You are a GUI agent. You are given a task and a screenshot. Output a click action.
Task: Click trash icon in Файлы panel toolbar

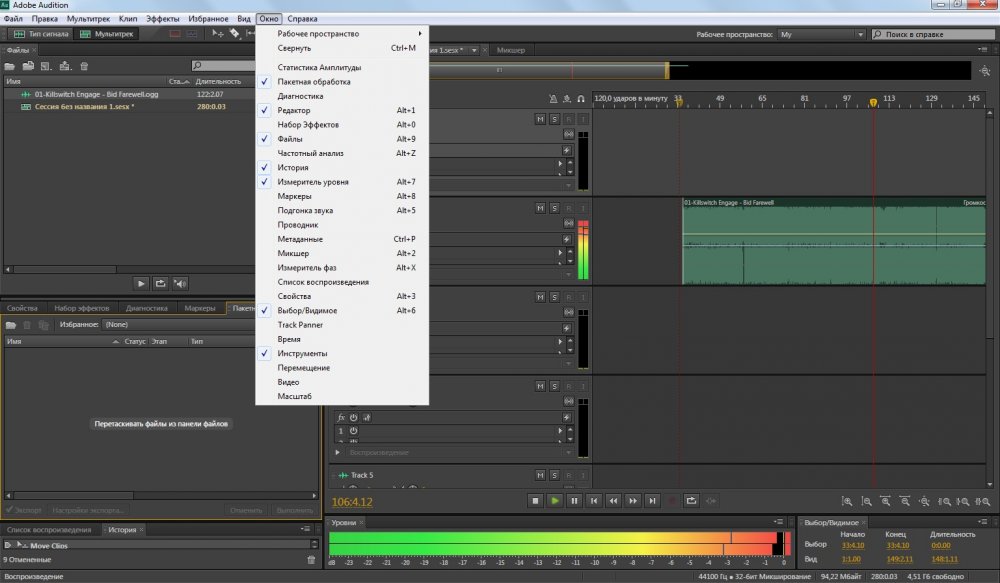click(x=84, y=66)
